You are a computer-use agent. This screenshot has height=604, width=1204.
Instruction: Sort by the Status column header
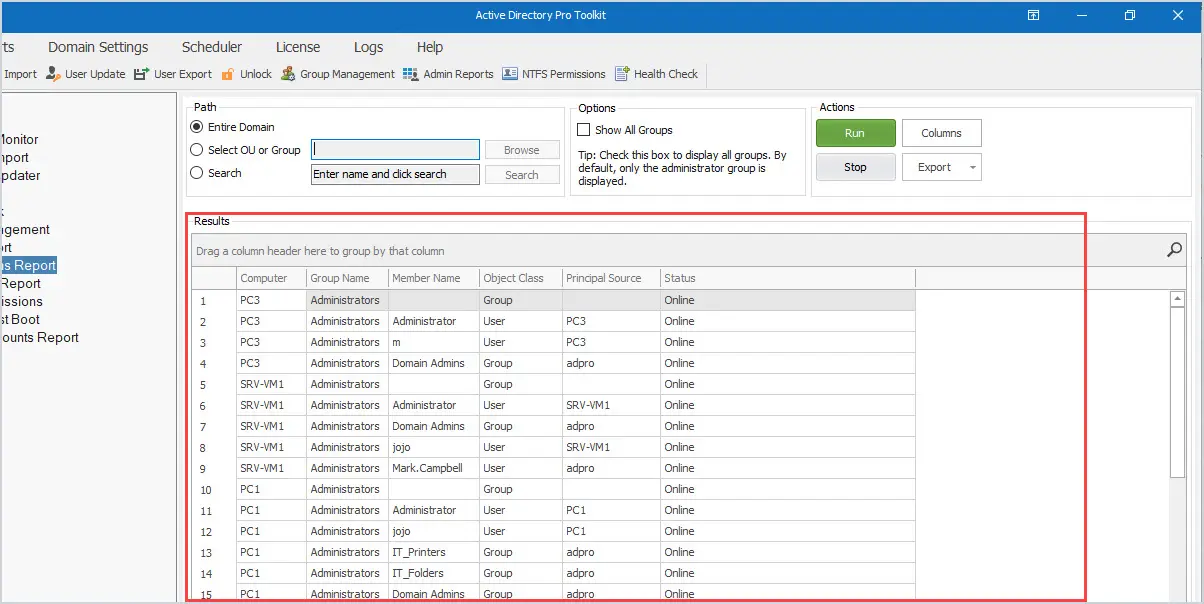(x=788, y=278)
